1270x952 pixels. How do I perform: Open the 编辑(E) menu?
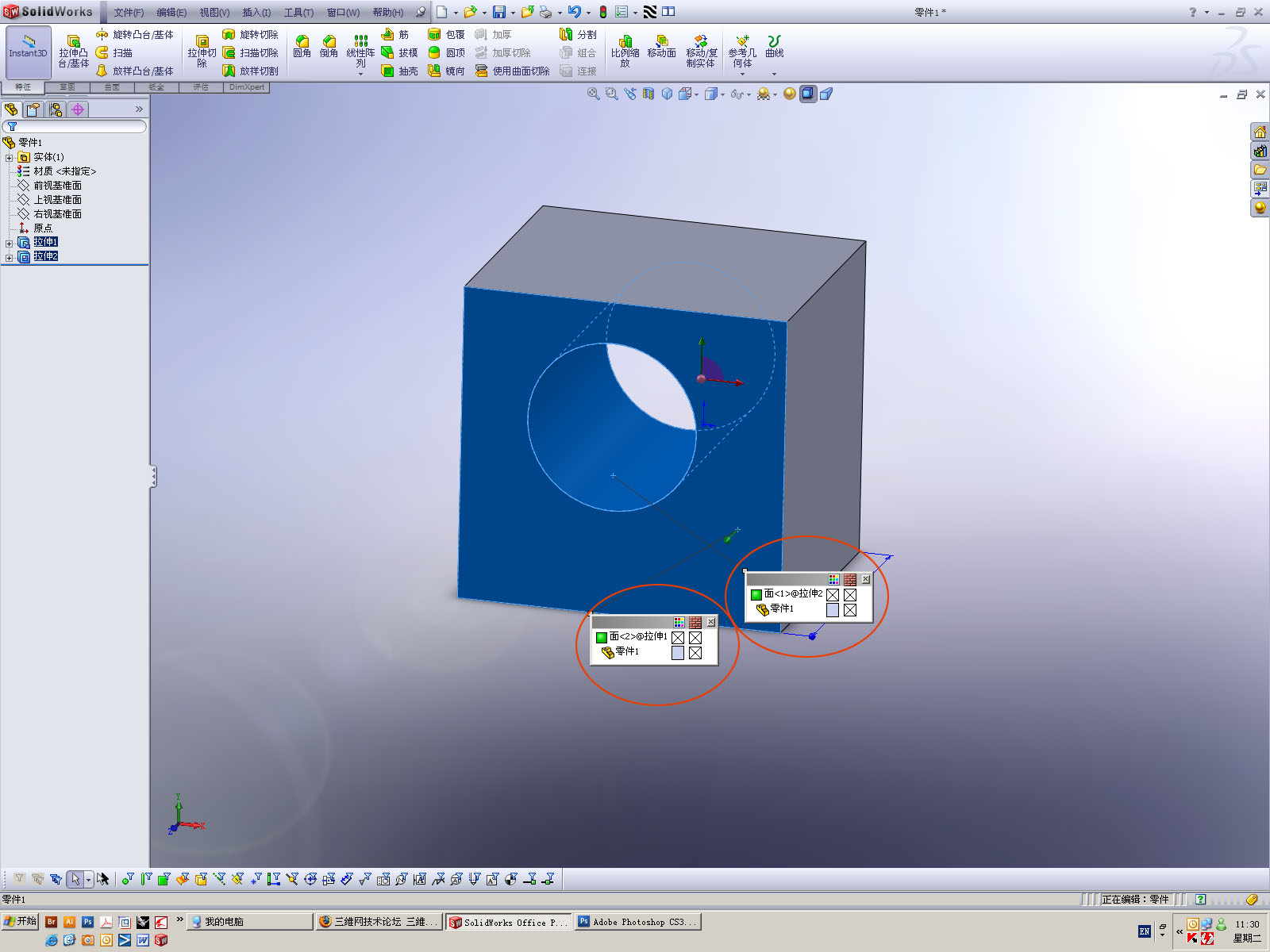(171, 12)
